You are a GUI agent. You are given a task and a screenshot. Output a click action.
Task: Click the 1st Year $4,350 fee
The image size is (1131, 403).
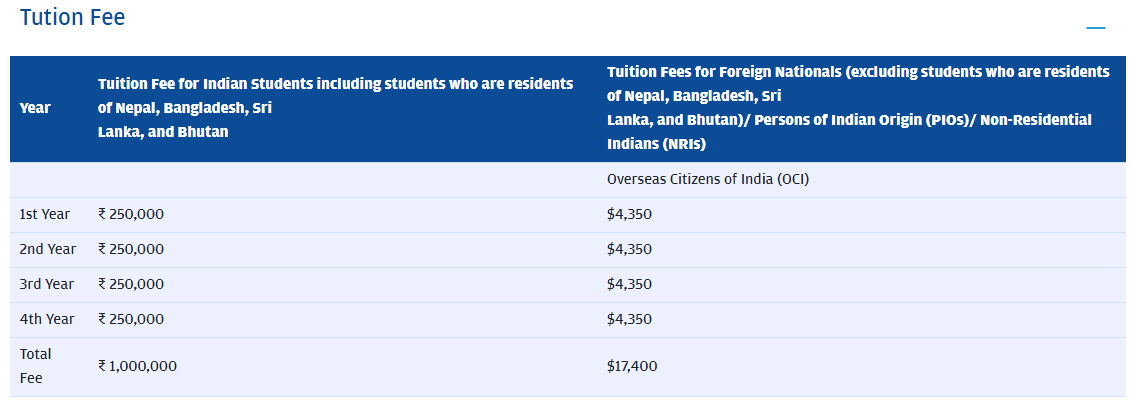click(629, 214)
